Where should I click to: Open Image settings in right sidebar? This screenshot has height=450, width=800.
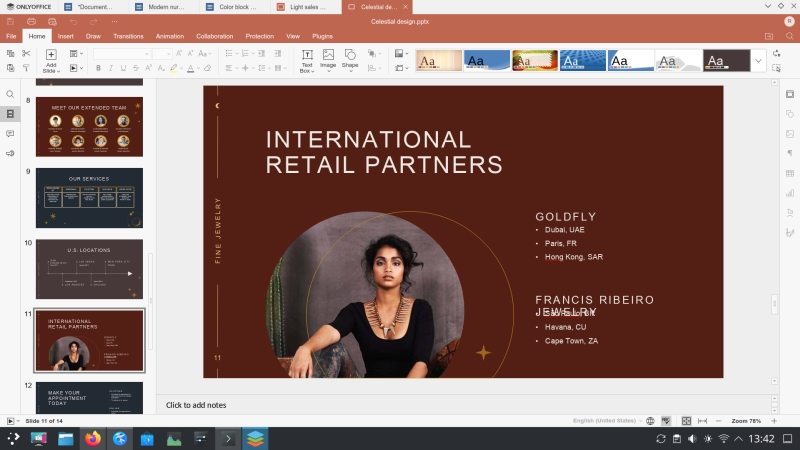pos(790,134)
